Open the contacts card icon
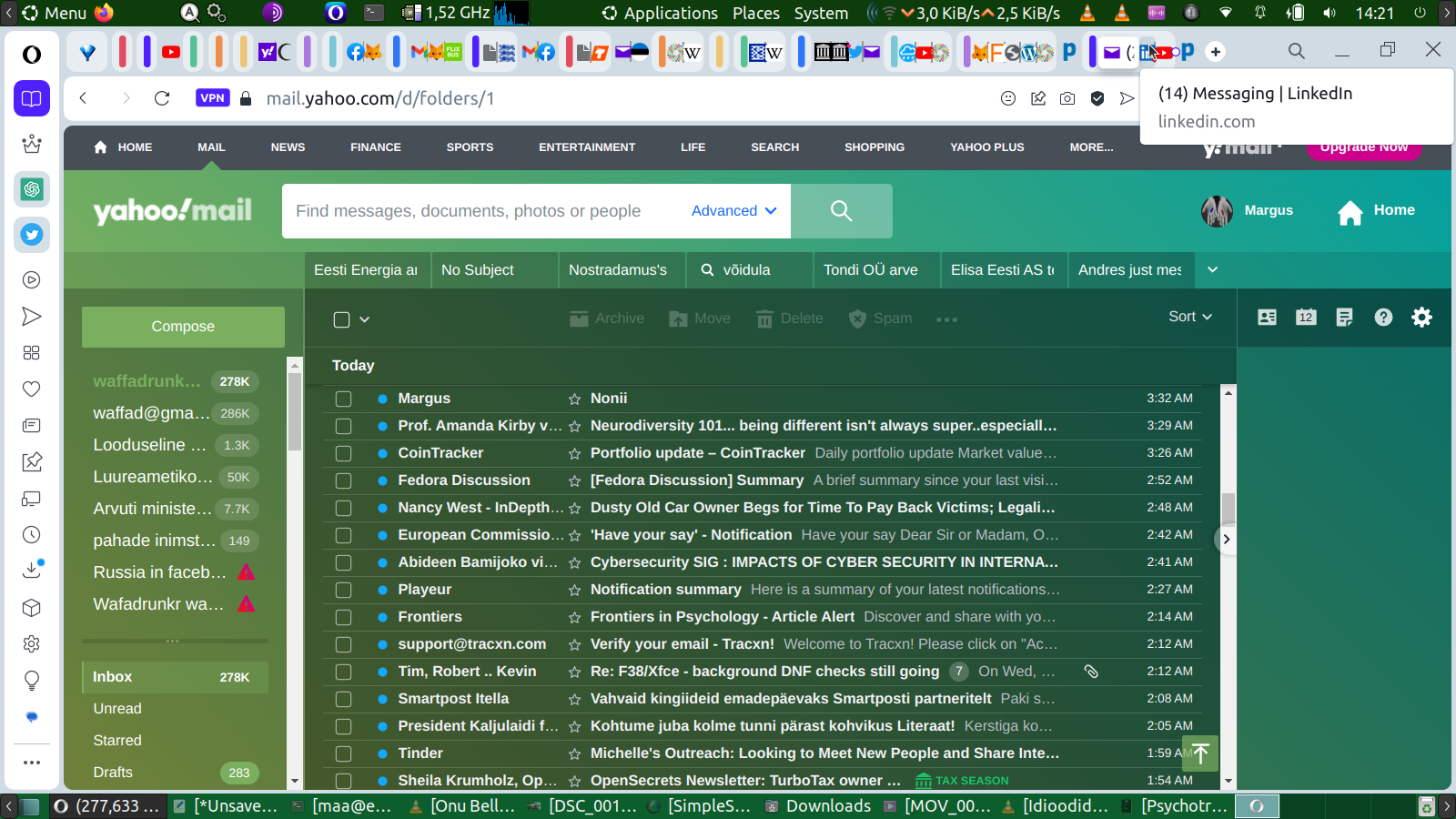This screenshot has height=819, width=1456. coord(1267,317)
